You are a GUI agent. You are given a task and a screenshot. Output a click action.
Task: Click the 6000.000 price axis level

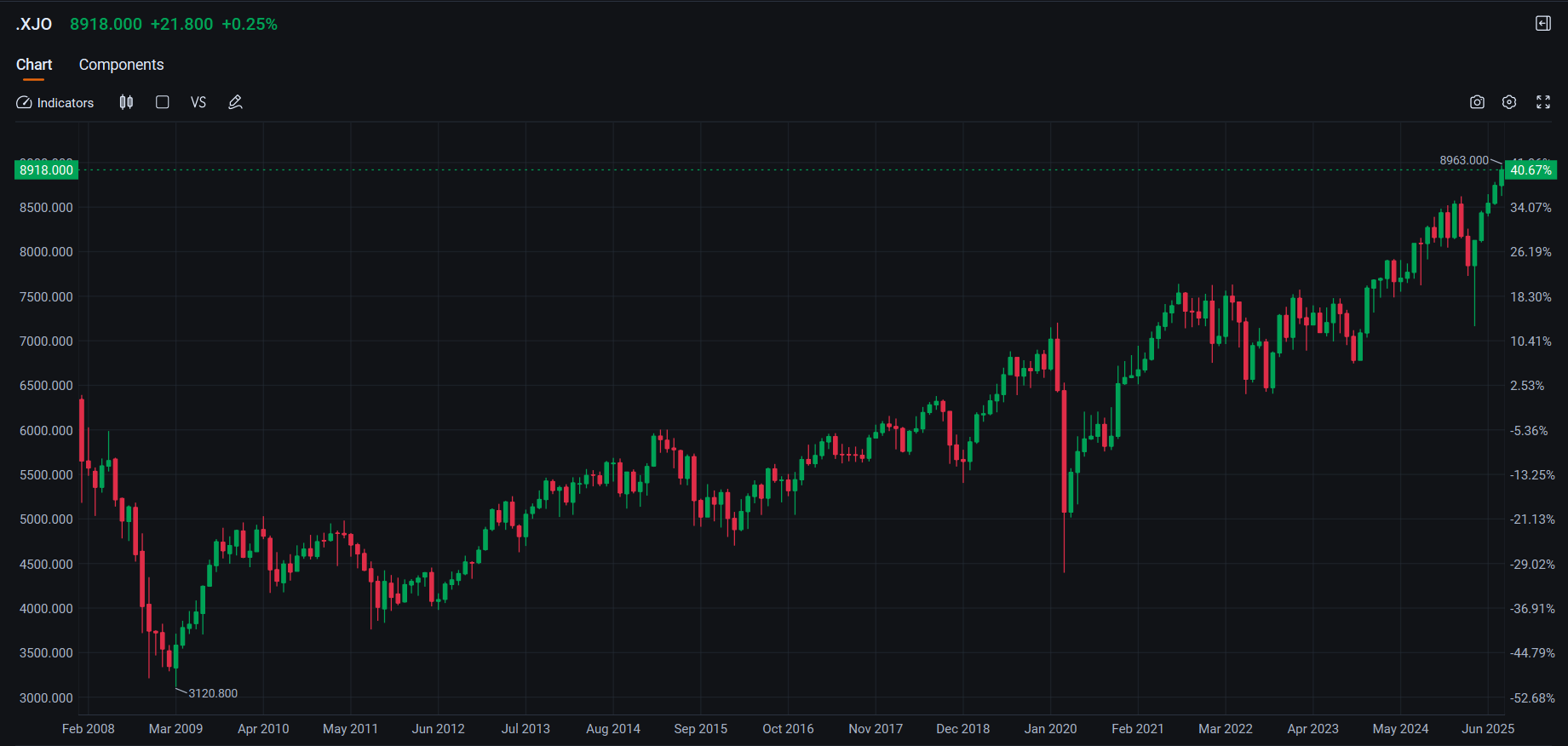pyautogui.click(x=47, y=431)
